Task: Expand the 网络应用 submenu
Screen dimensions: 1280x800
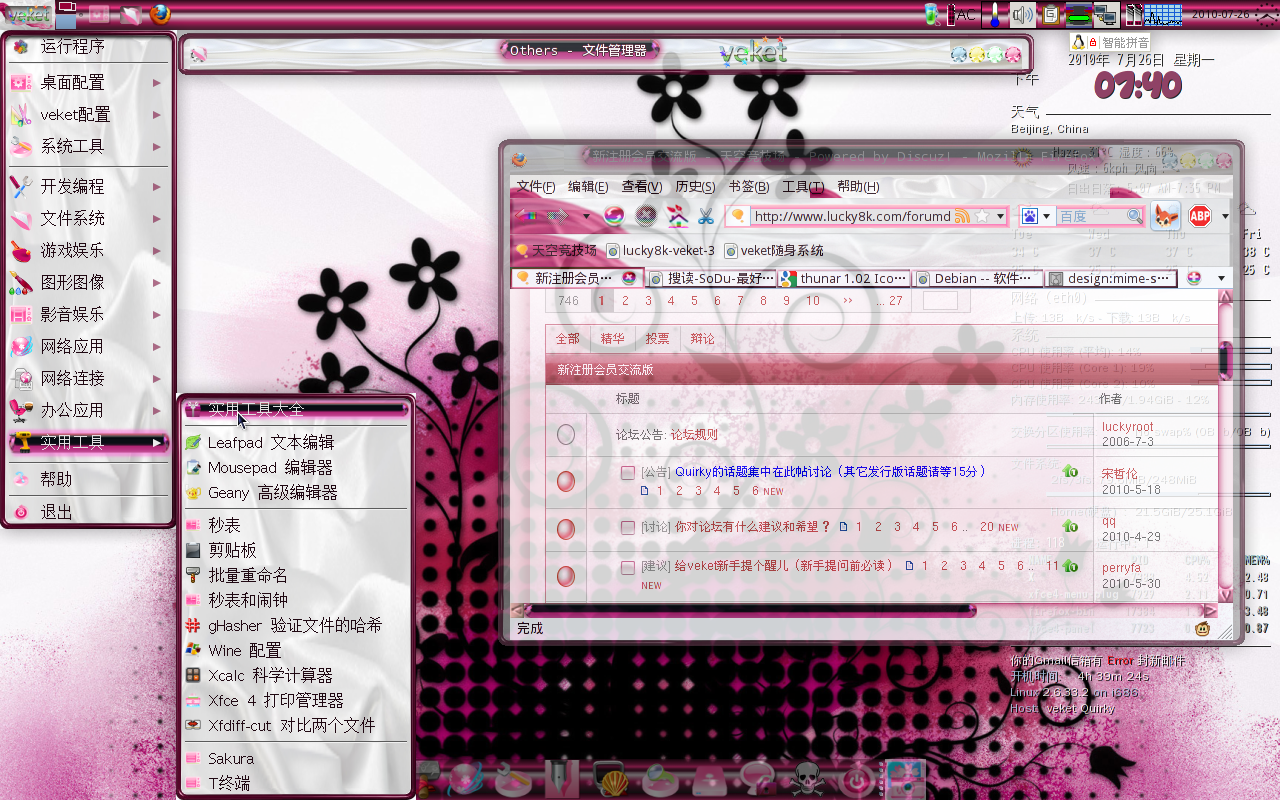Action: click(x=88, y=346)
